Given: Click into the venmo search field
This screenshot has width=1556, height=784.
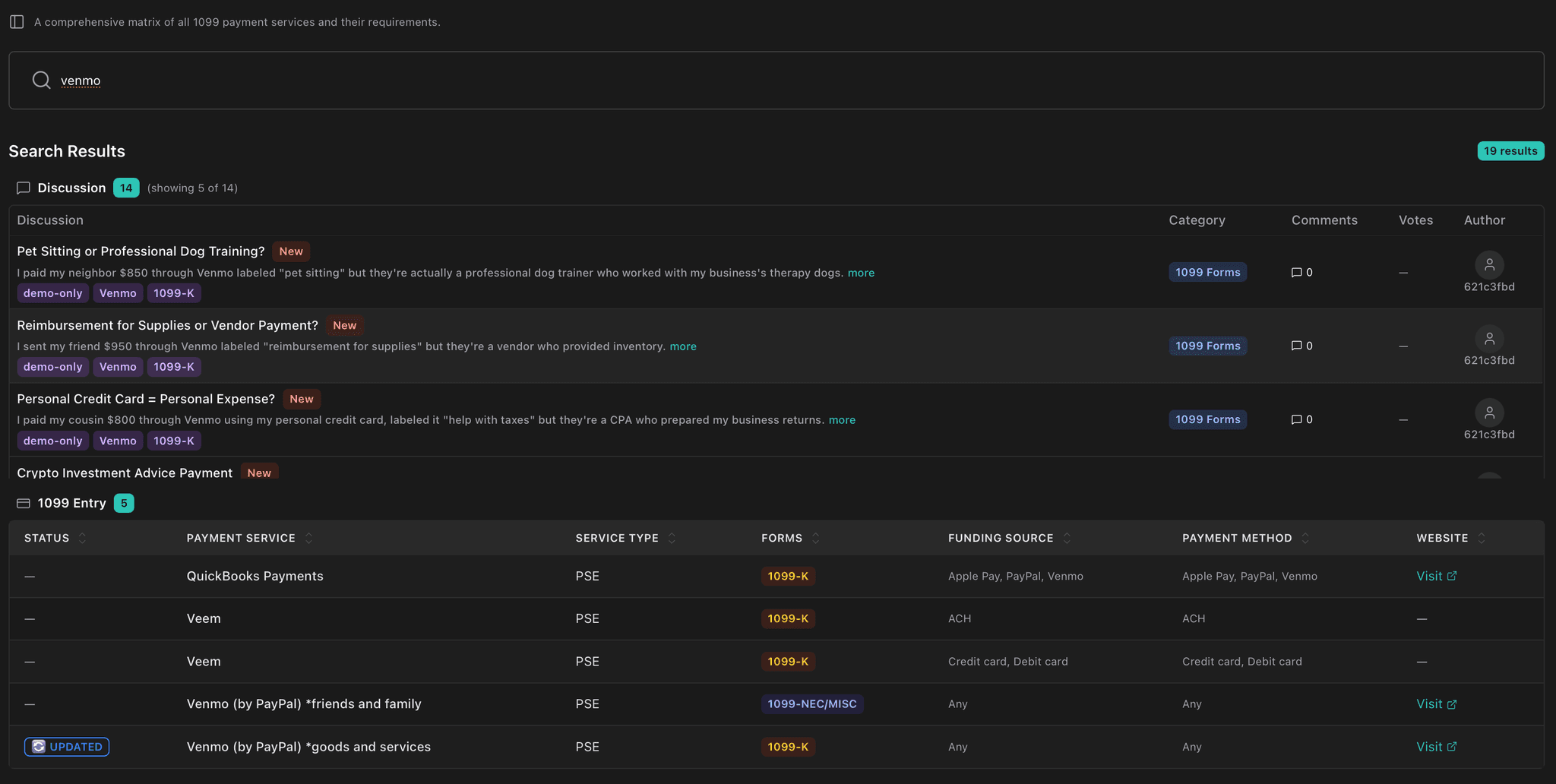Looking at the screenshot, I should (x=760, y=81).
